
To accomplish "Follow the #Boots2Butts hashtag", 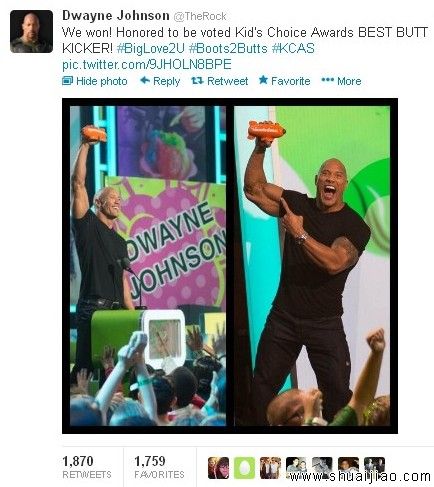I will (x=228, y=48).
